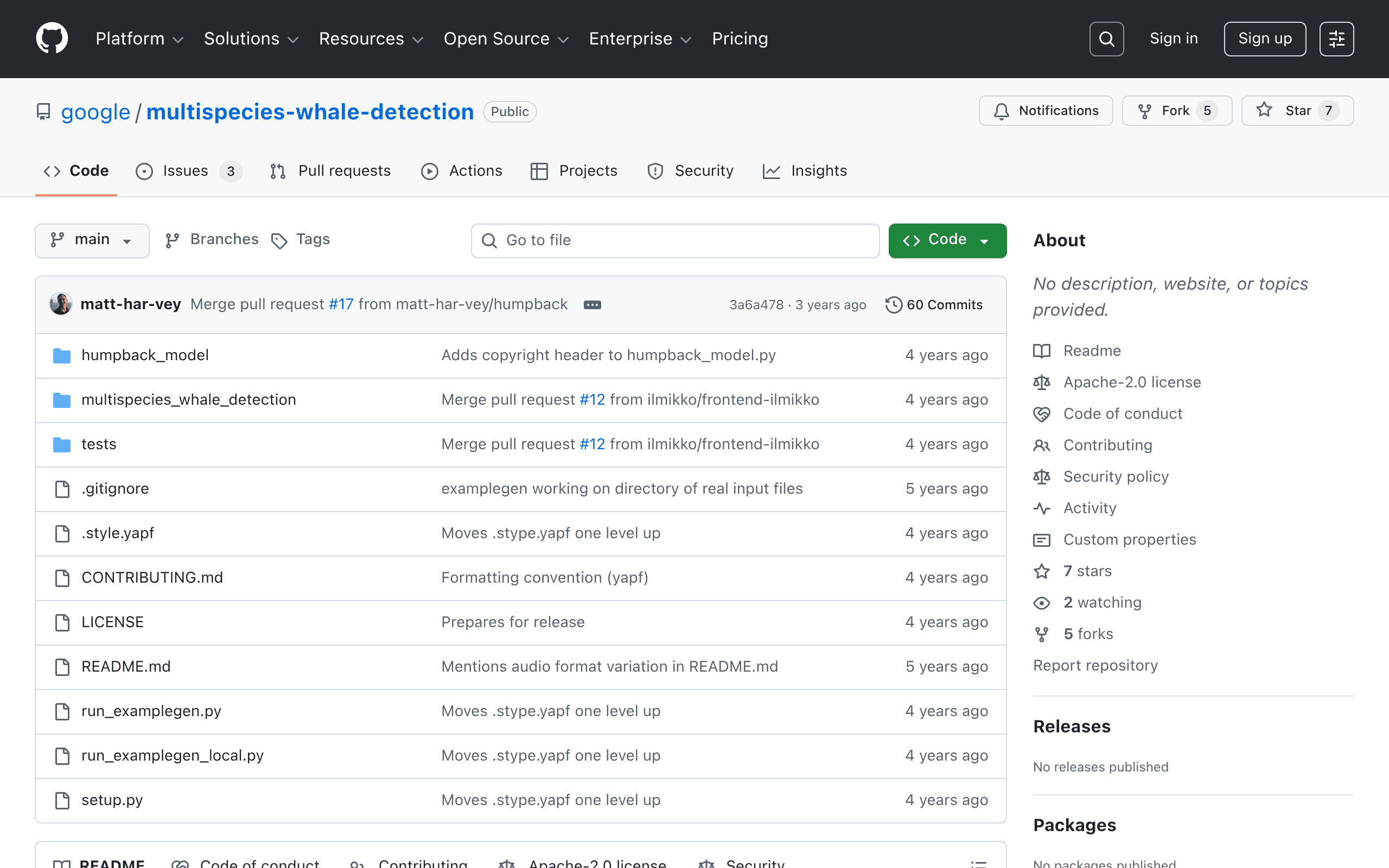1389x868 pixels.
Task: Click the Contributing people icon
Action: coord(1042,445)
